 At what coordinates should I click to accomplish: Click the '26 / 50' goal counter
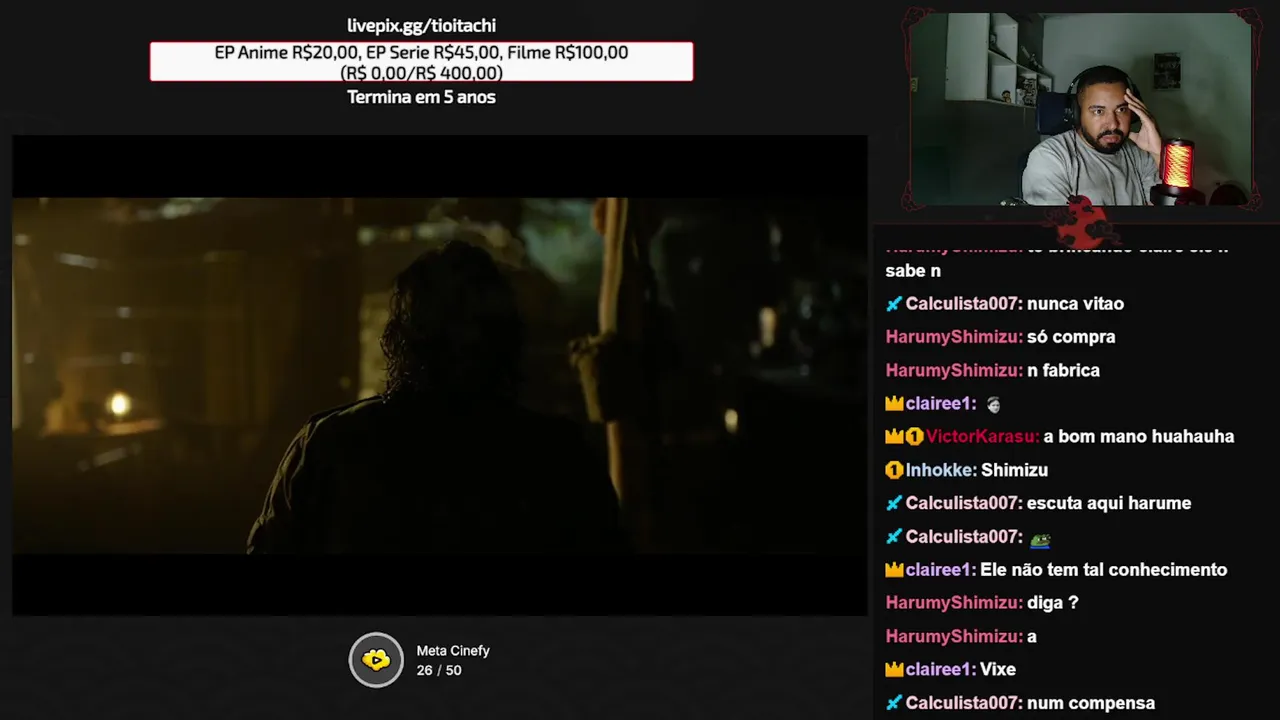(439, 670)
